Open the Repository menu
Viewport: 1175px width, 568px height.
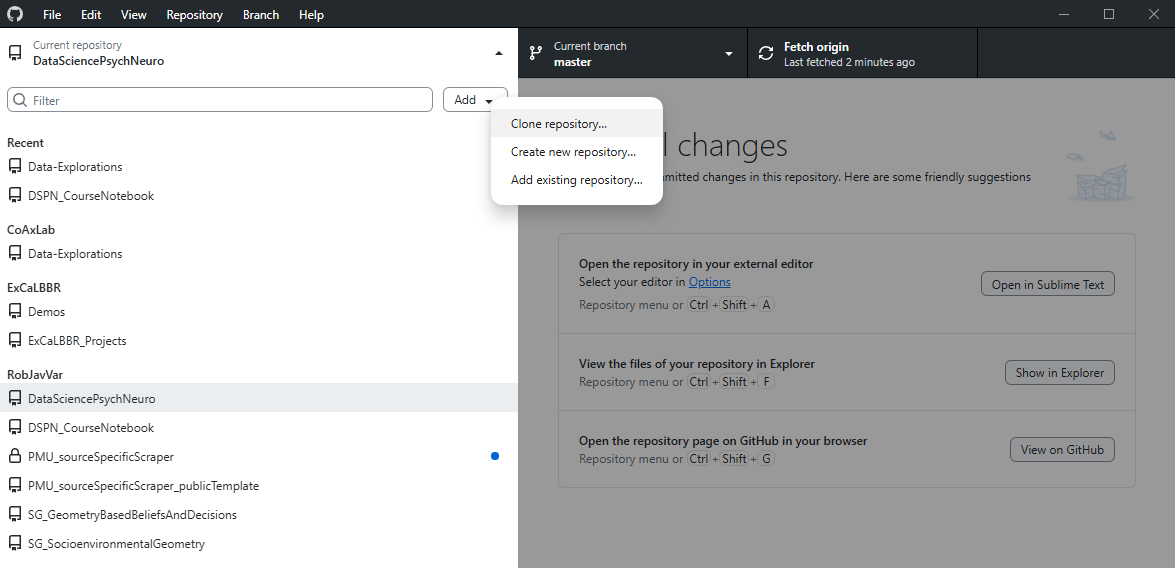194,14
